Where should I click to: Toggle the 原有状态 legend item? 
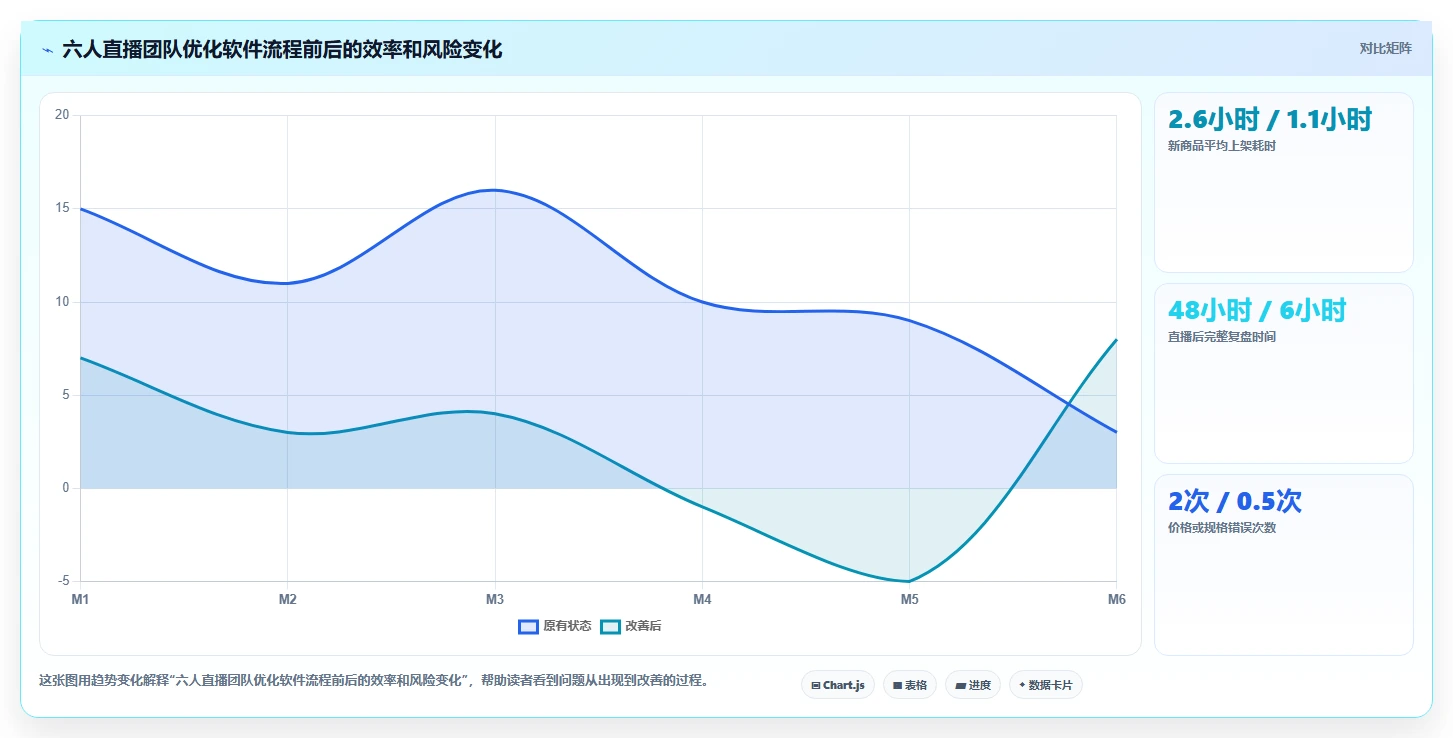point(555,626)
